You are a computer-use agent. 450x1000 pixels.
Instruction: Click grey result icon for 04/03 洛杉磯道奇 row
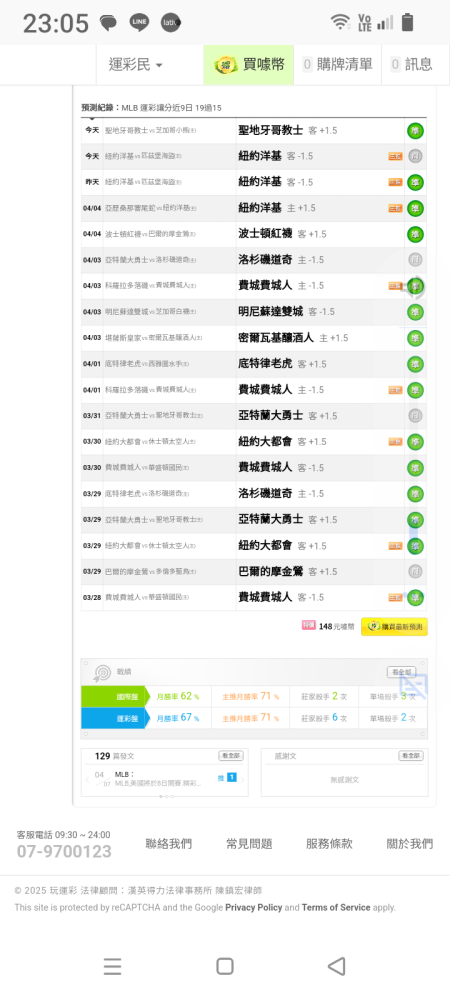pos(416,260)
